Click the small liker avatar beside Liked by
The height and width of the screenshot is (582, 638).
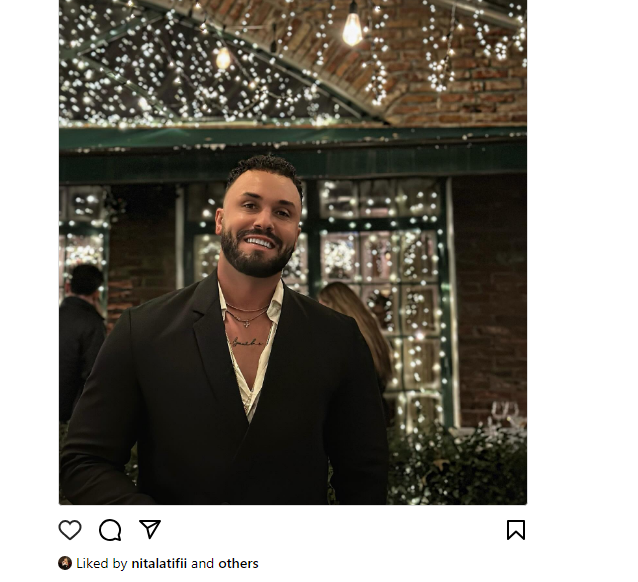(65, 563)
